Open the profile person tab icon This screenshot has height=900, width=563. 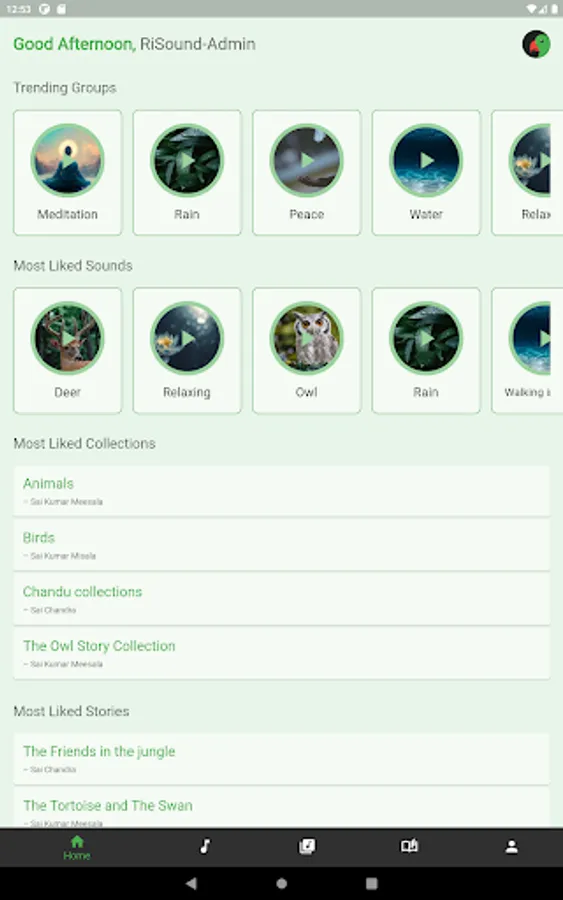511,846
